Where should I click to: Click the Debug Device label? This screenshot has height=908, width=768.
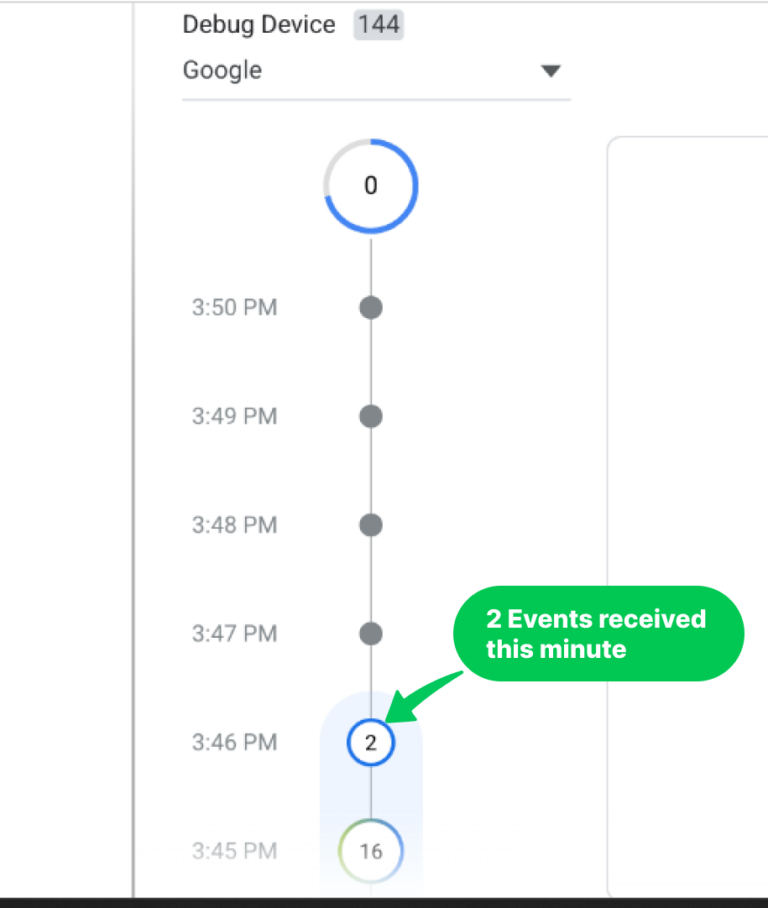[x=259, y=25]
